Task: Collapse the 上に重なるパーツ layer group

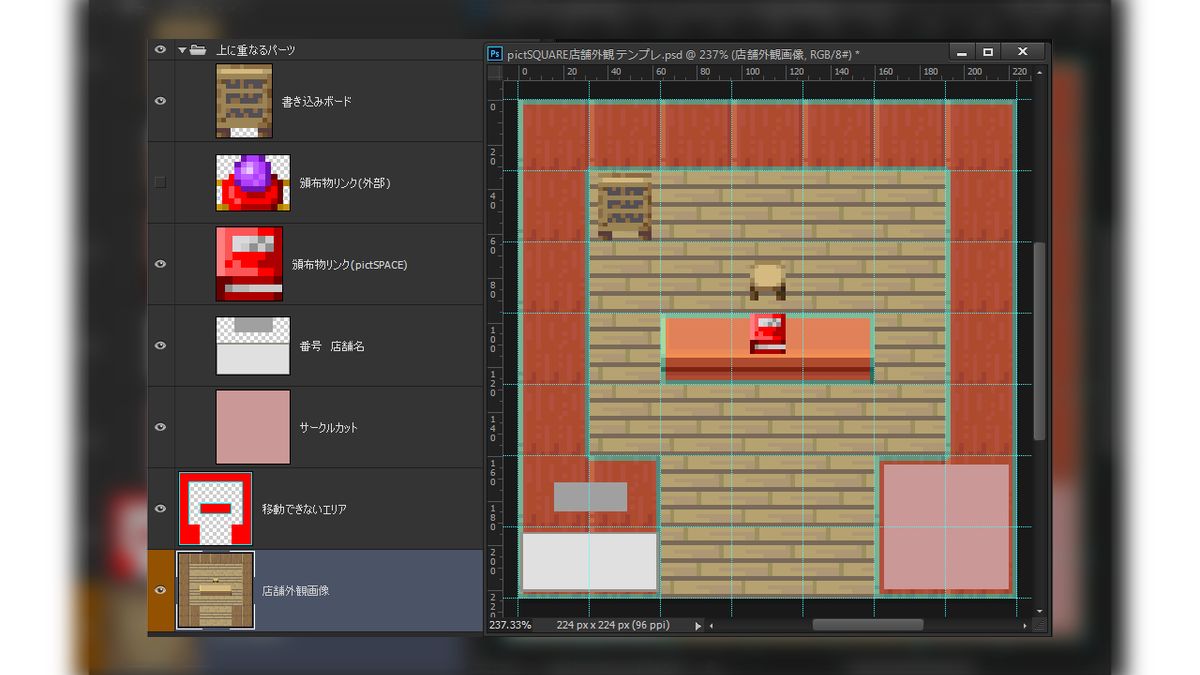Action: click(x=182, y=50)
